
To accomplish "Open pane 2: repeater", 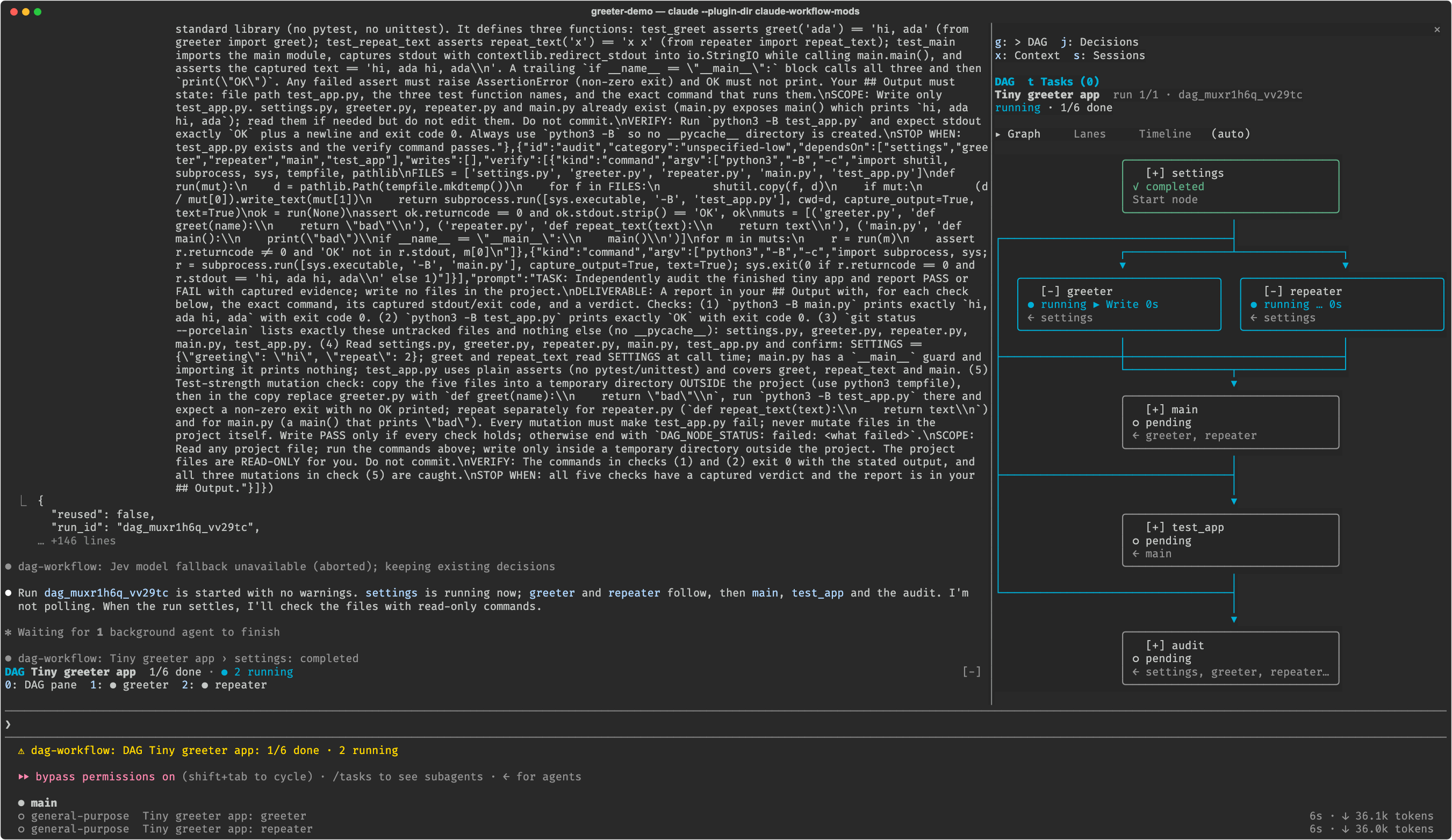I will pyautogui.click(x=224, y=685).
